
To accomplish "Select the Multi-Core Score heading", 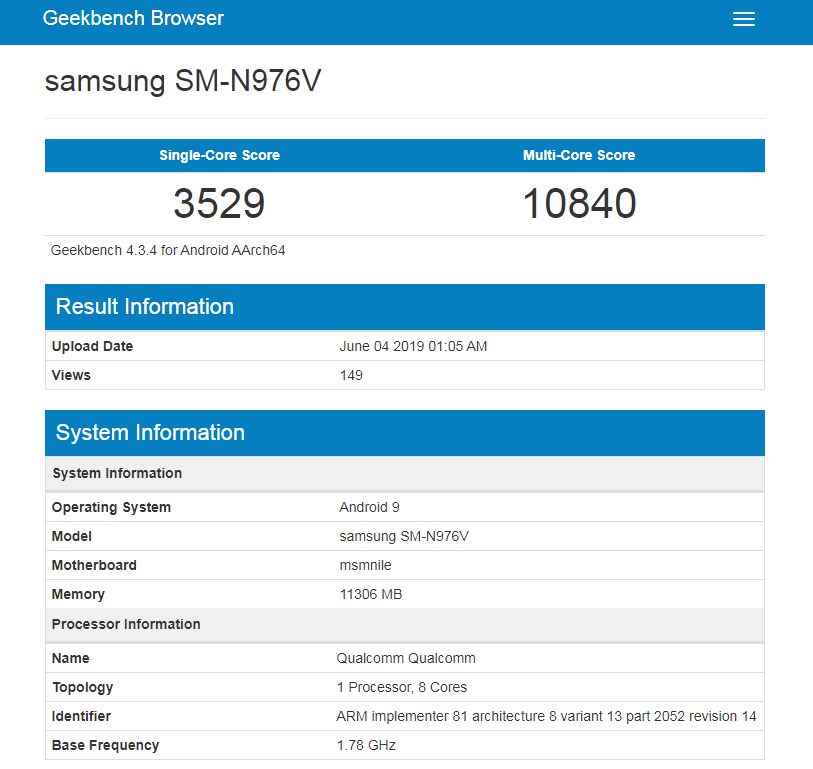I will (x=579, y=155).
